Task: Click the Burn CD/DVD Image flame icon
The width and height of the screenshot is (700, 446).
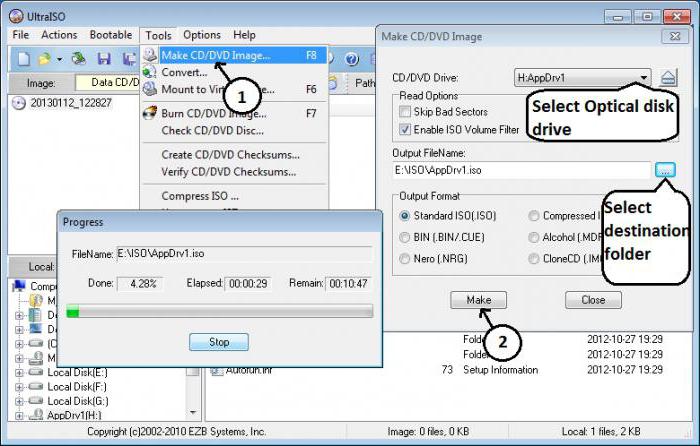Action: 150,113
